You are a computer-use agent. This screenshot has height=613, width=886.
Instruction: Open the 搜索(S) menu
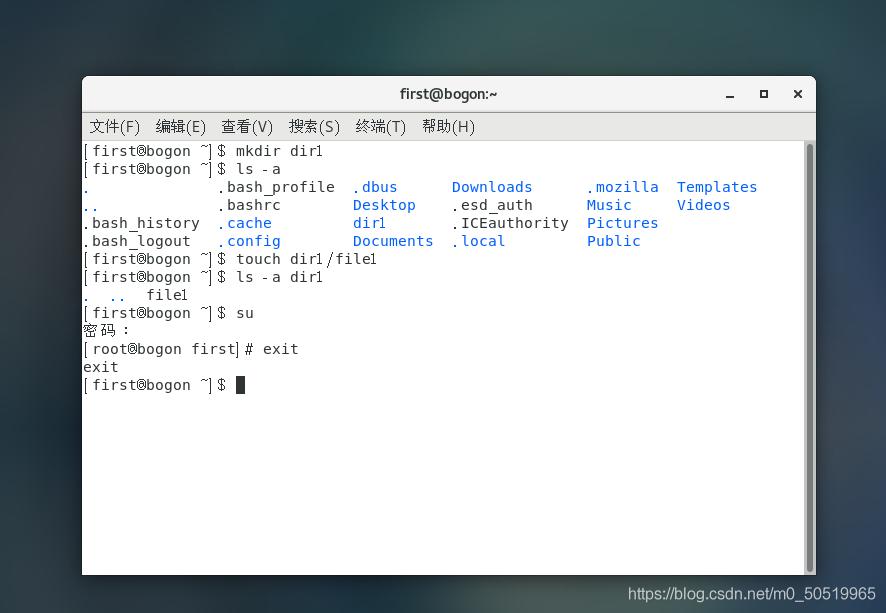pyautogui.click(x=314, y=127)
